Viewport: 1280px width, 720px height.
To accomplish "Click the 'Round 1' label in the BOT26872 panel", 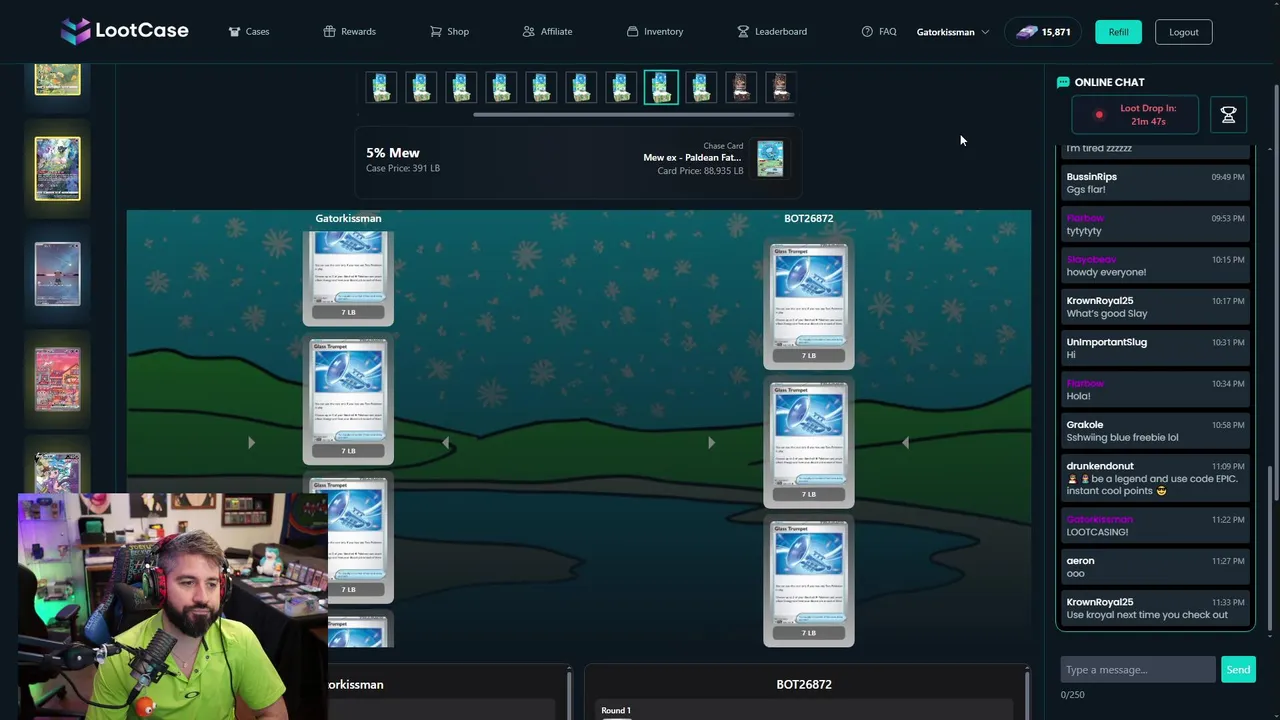I will pos(616,710).
